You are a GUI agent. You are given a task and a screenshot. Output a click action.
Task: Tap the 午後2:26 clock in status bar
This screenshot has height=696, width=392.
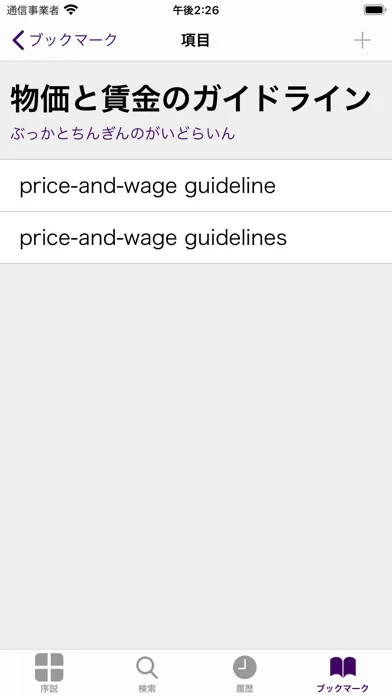tap(196, 10)
